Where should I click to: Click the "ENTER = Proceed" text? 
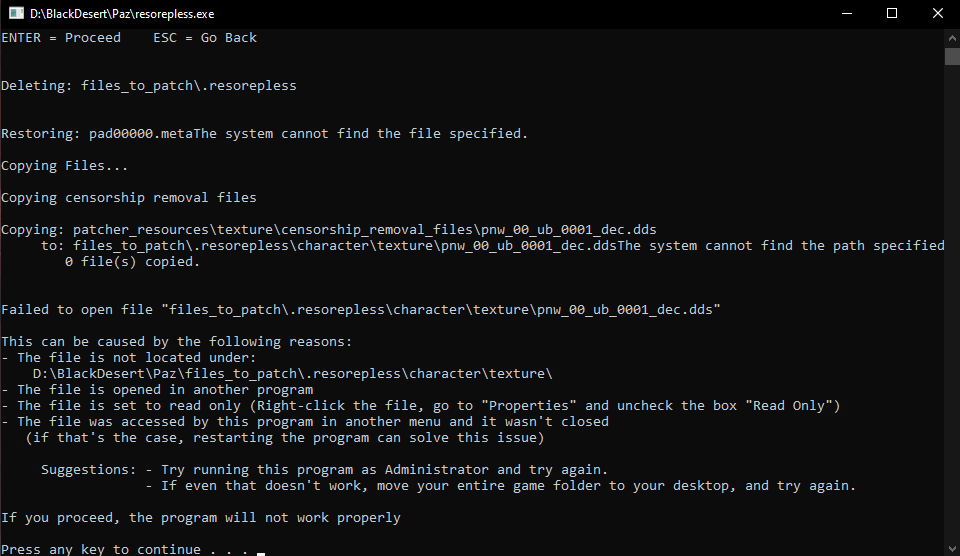(61, 38)
